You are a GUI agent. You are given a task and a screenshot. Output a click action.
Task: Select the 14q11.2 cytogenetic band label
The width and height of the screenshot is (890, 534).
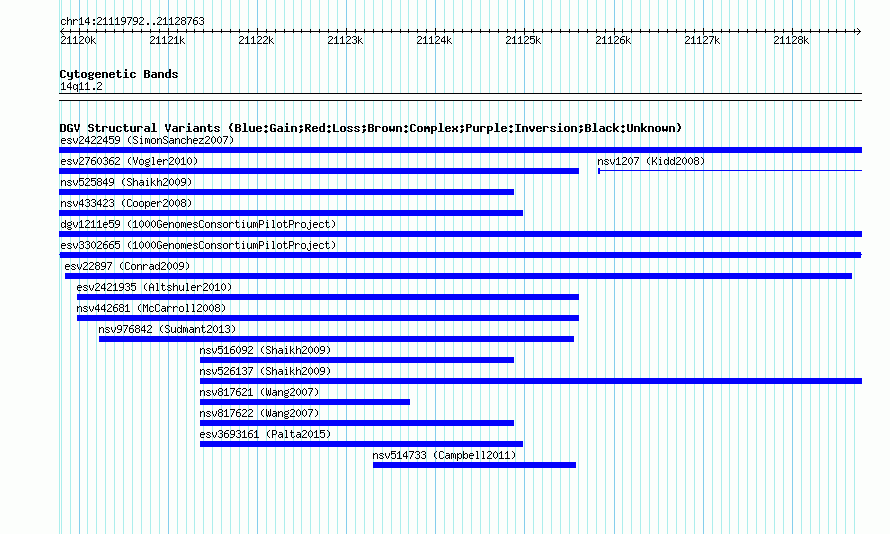(x=81, y=86)
